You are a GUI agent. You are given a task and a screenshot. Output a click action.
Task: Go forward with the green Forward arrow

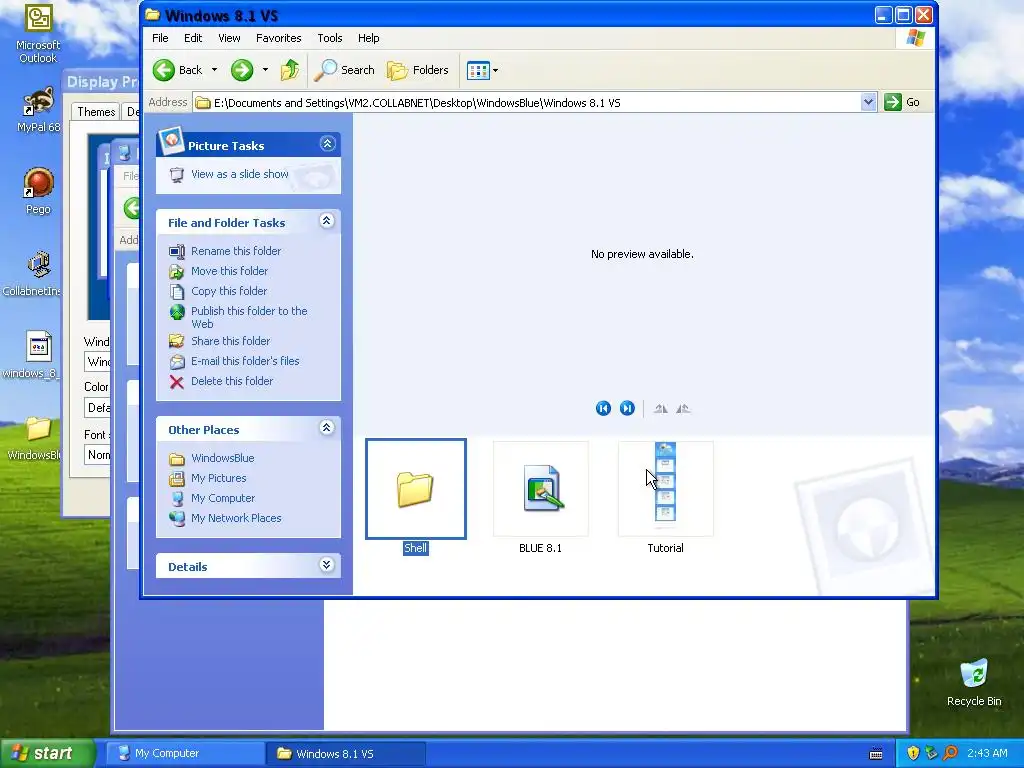pyautogui.click(x=242, y=70)
